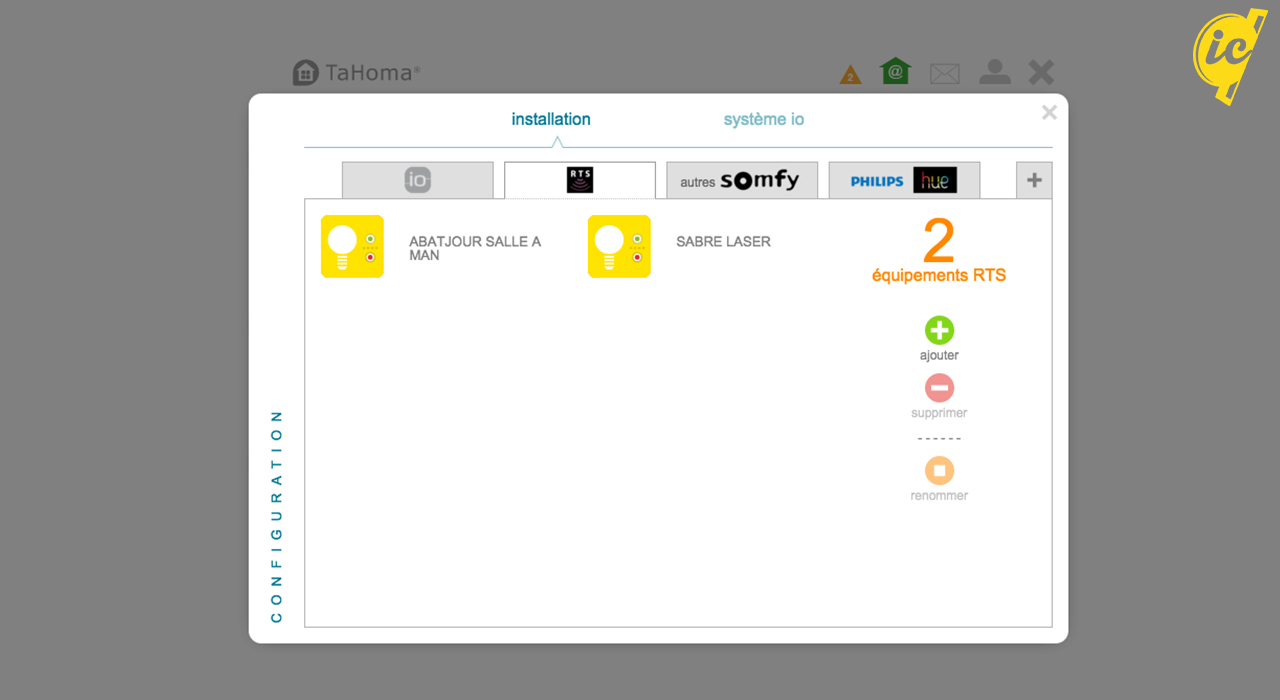Switch to the système io tab
This screenshot has width=1280, height=700.
click(x=764, y=119)
